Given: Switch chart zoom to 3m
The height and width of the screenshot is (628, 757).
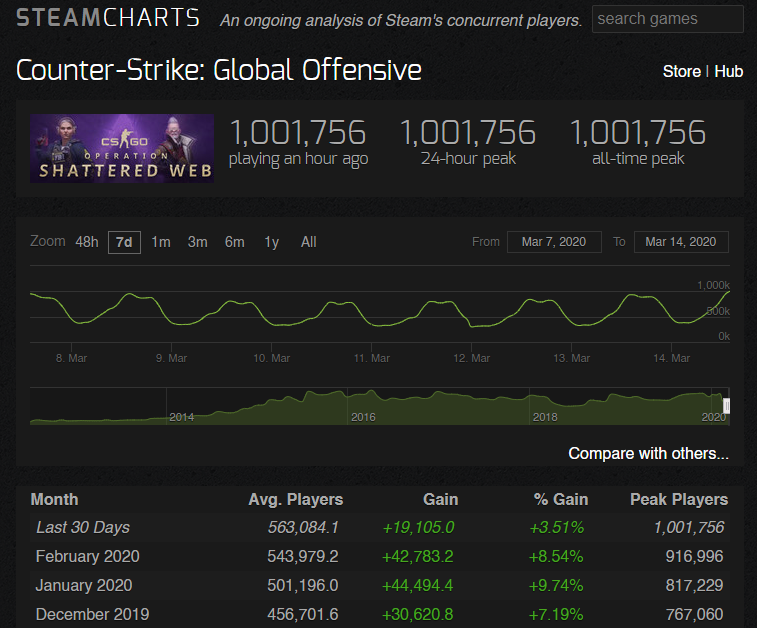Looking at the screenshot, I should pos(197,242).
